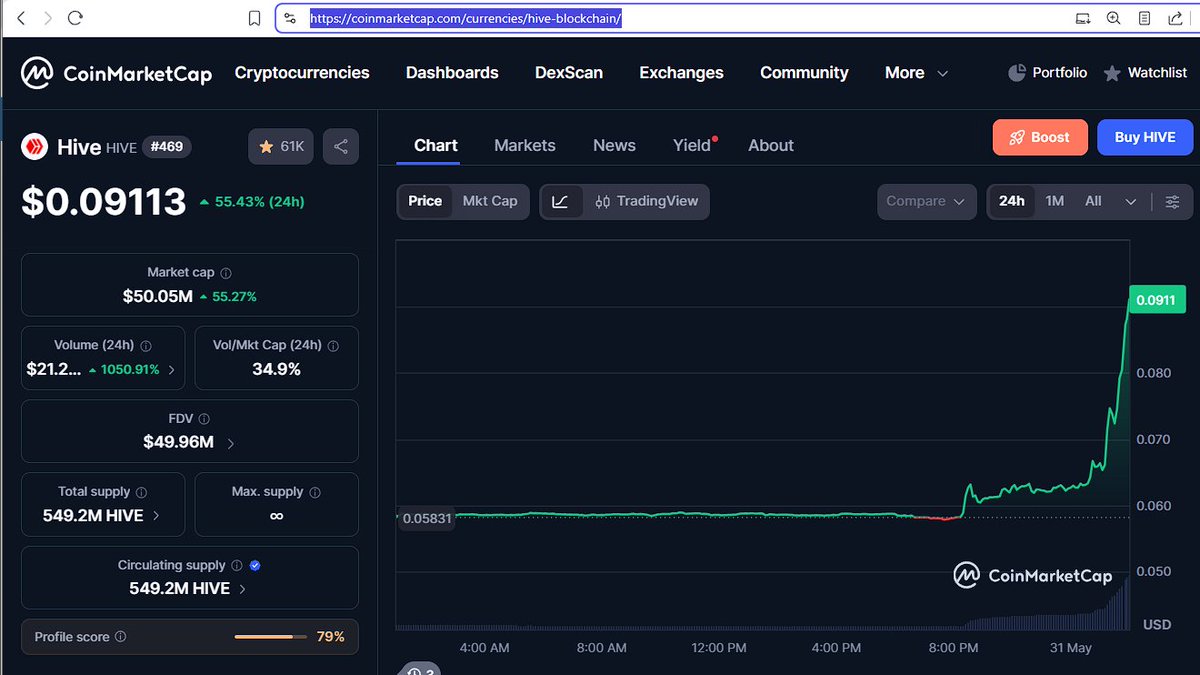Click the Volume (24h) info icon
Viewport: 1200px width, 675px height.
pos(146,346)
